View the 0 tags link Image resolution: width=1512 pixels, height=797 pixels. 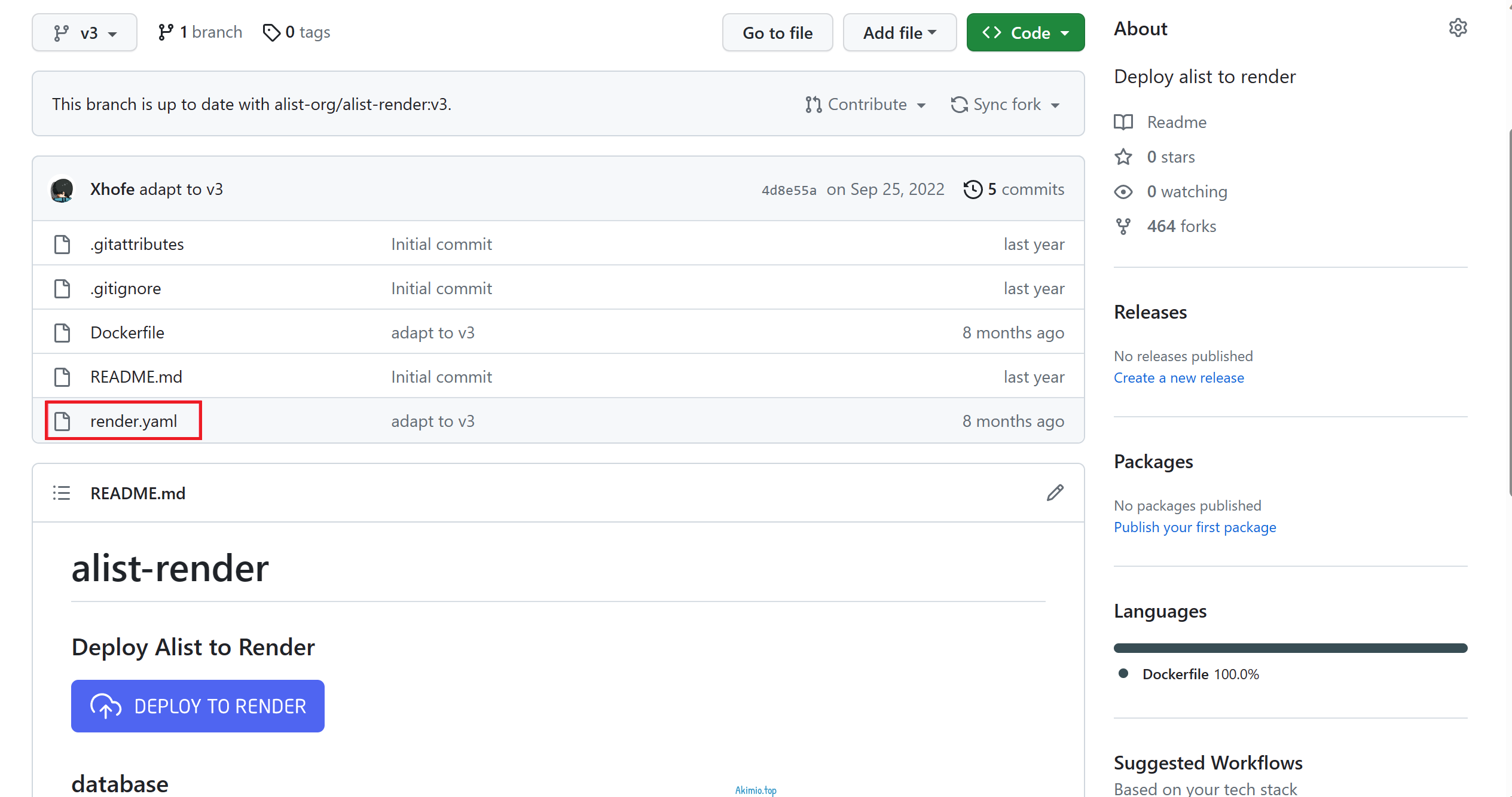(x=297, y=32)
